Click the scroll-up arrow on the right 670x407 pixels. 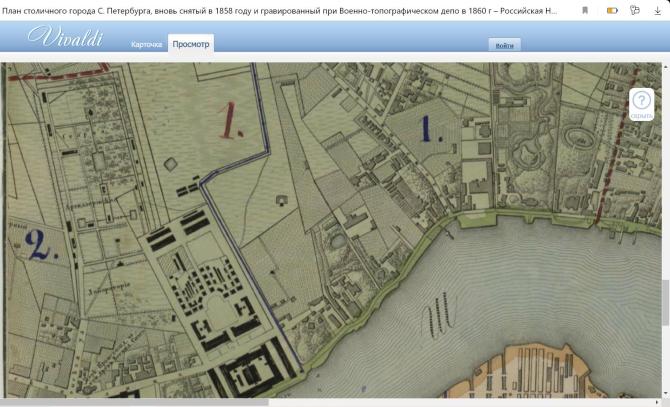(665, 68)
